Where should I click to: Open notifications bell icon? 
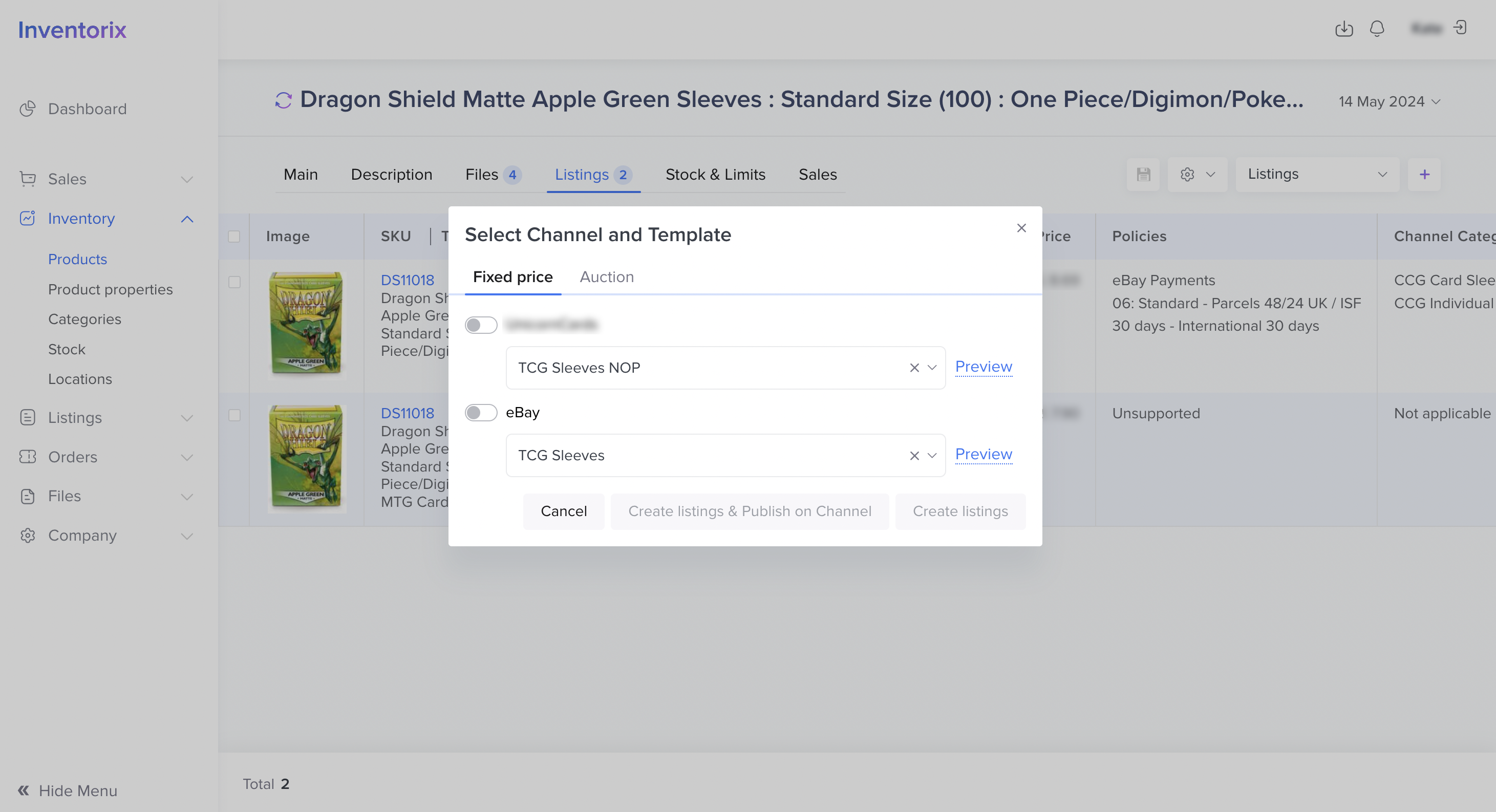1377,29
